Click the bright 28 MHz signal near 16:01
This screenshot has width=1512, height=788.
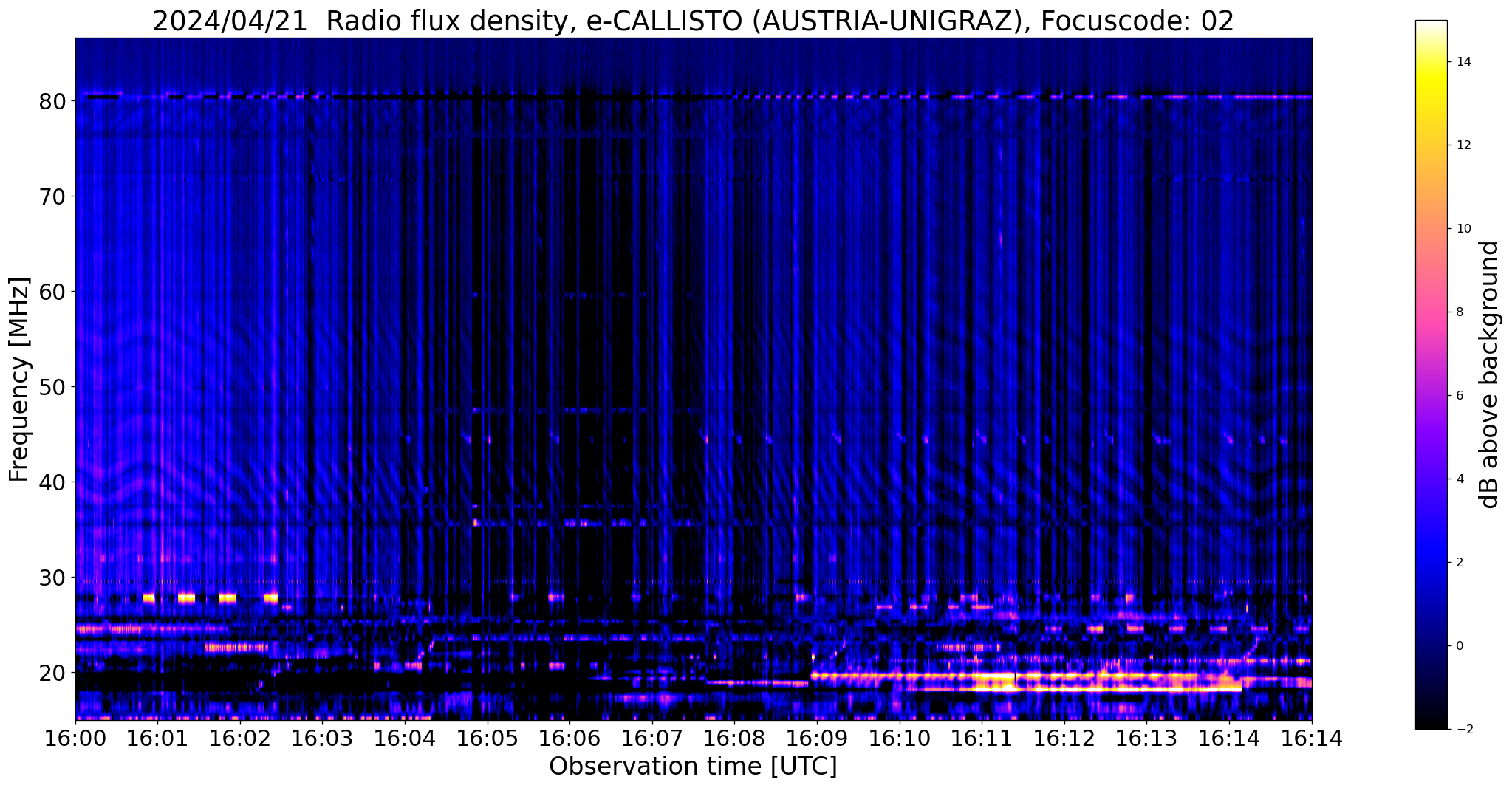[x=186, y=597]
